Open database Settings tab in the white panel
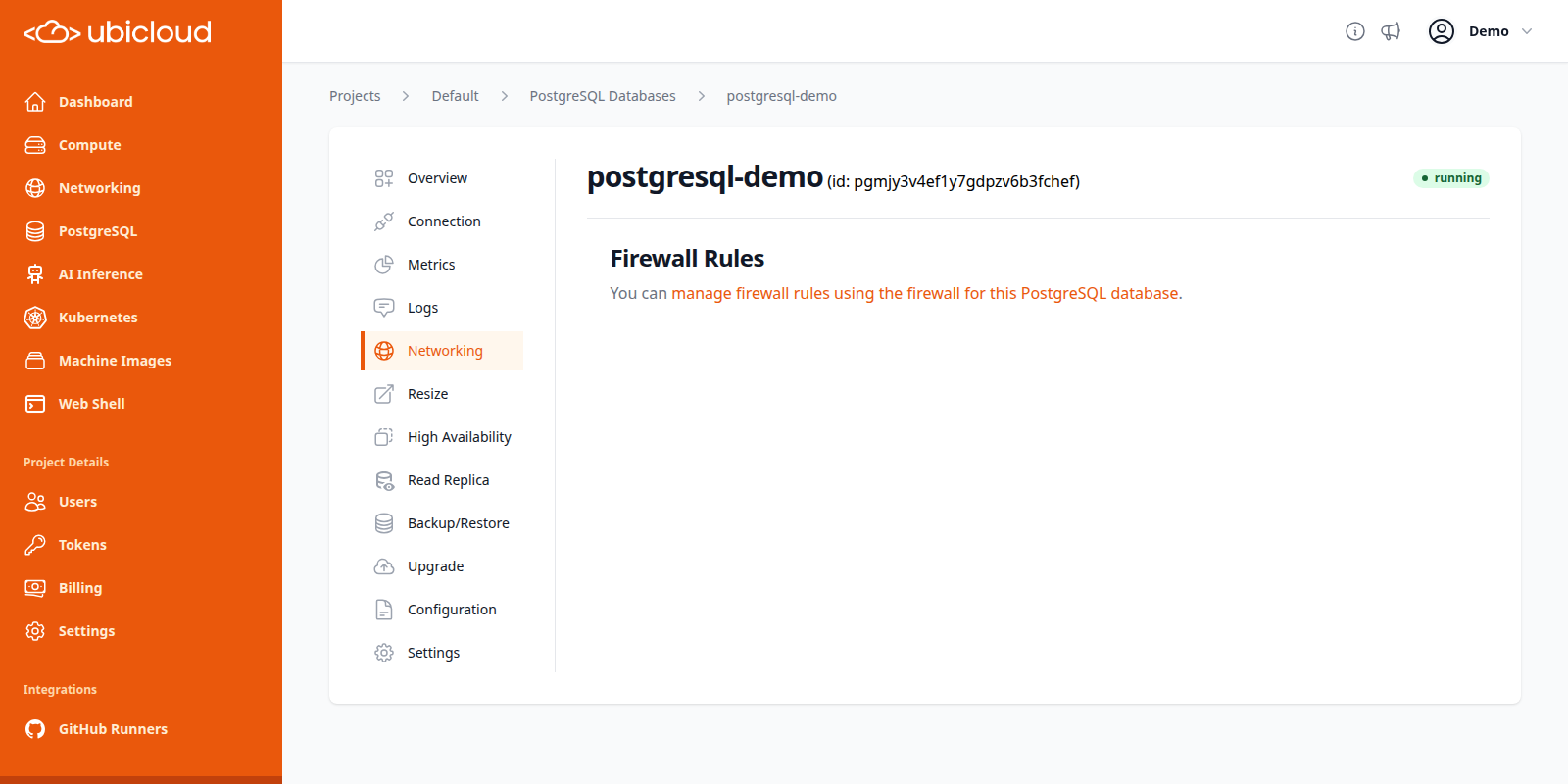The height and width of the screenshot is (784, 1568). (x=442, y=653)
